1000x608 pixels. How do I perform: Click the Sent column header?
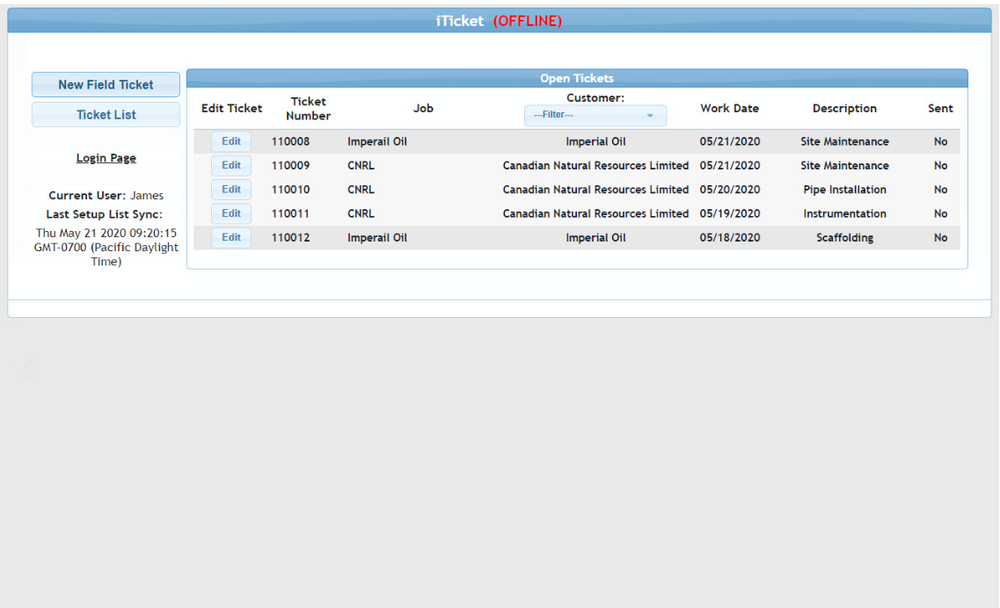940,108
